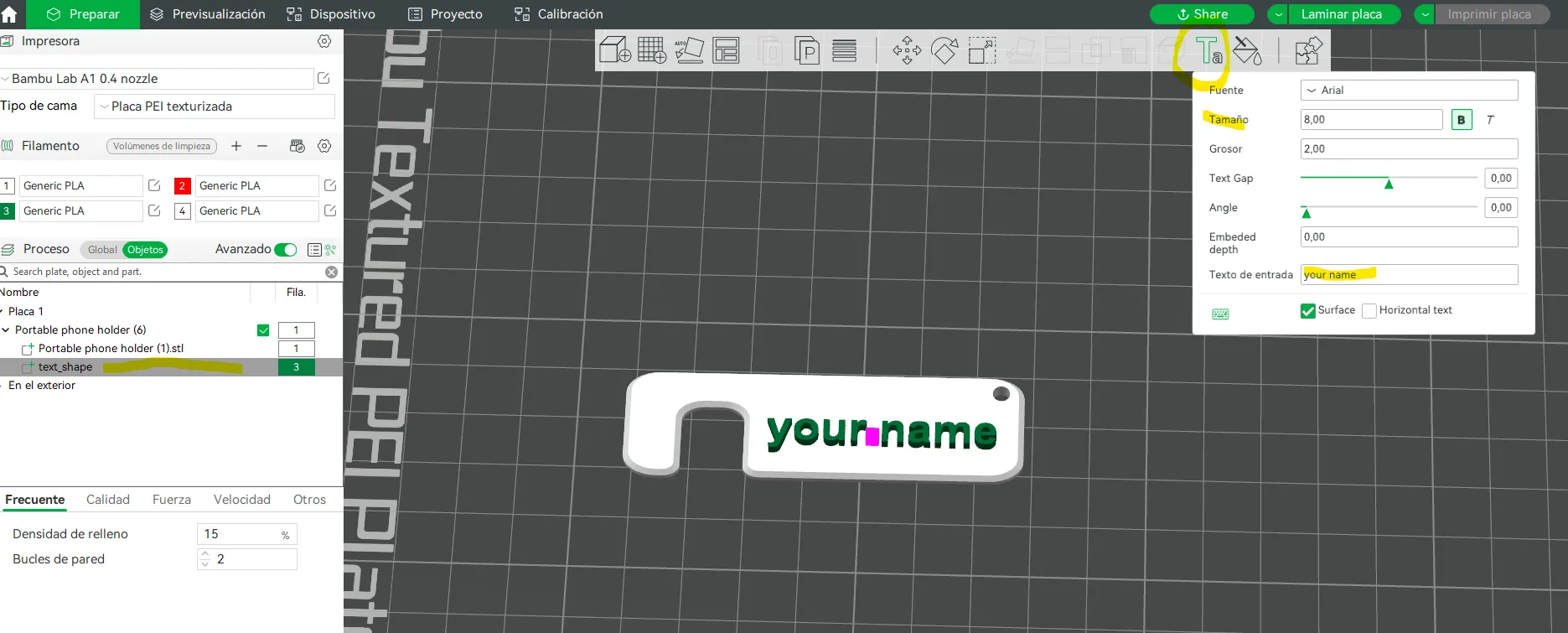The image size is (1568, 633).
Task: Open printer settings gear next to Impresora
Action: (324, 41)
